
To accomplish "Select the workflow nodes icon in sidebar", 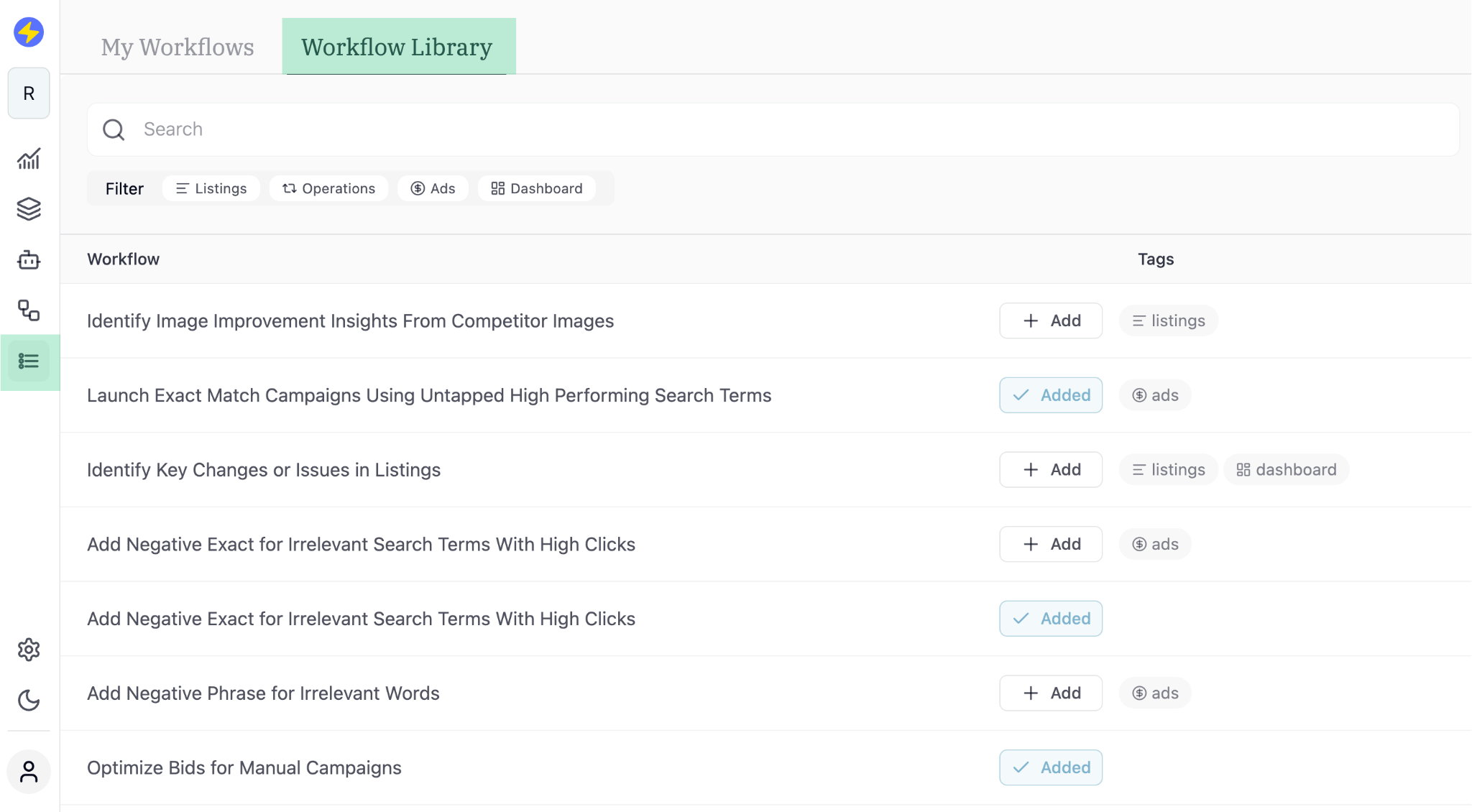I will [x=29, y=311].
